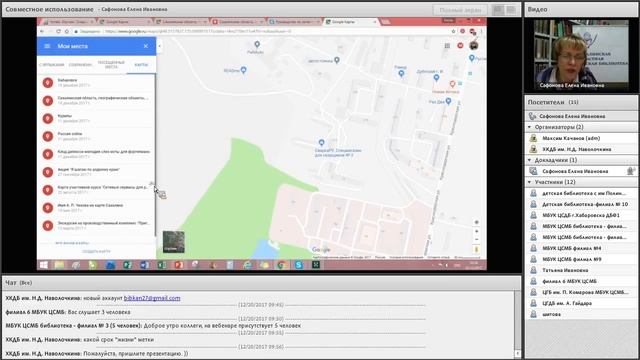
Task: Open the "Имя А. П. Чехова" map entry
Action: pyautogui.click(x=96, y=208)
